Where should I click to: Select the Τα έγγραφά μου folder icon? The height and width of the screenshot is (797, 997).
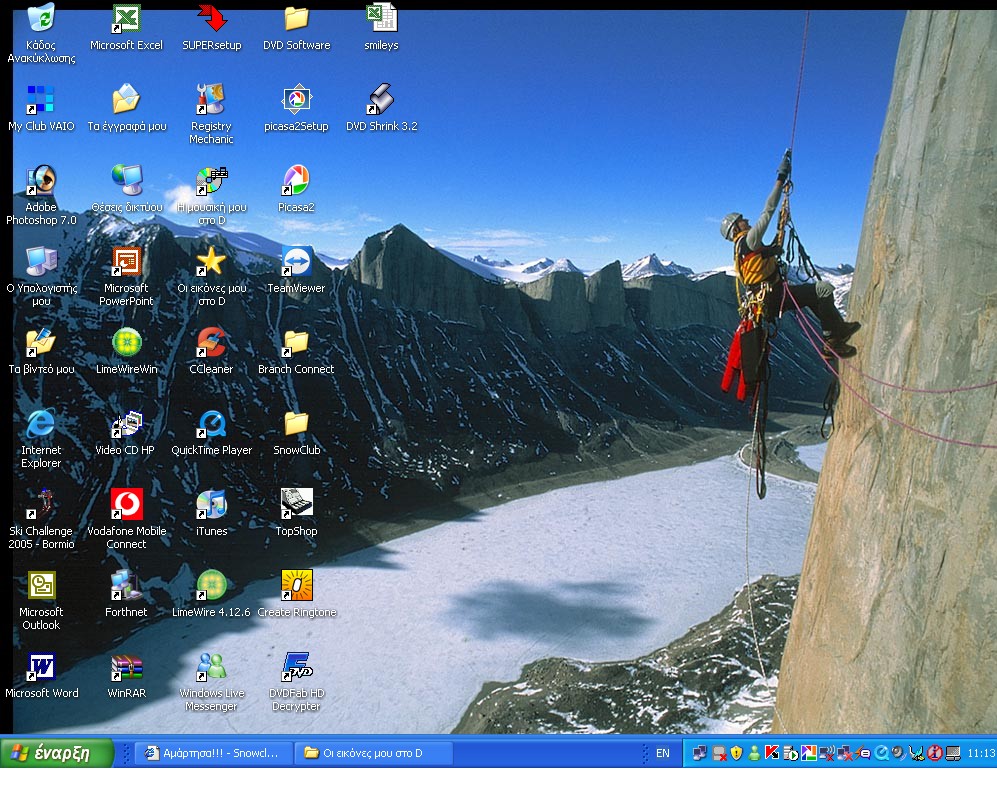[127, 99]
